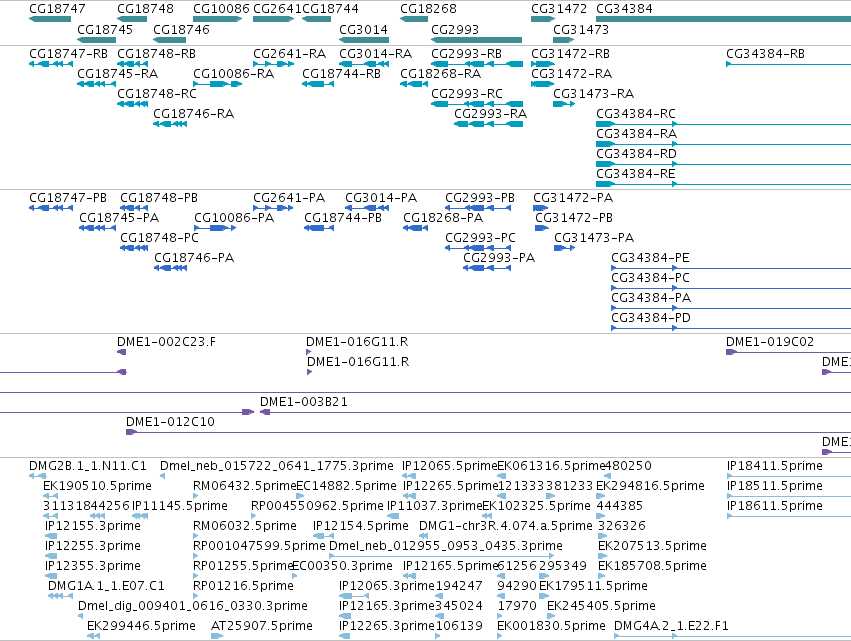Select transcript label CG2993-RC
This screenshot has height=641, width=851.
467,94
